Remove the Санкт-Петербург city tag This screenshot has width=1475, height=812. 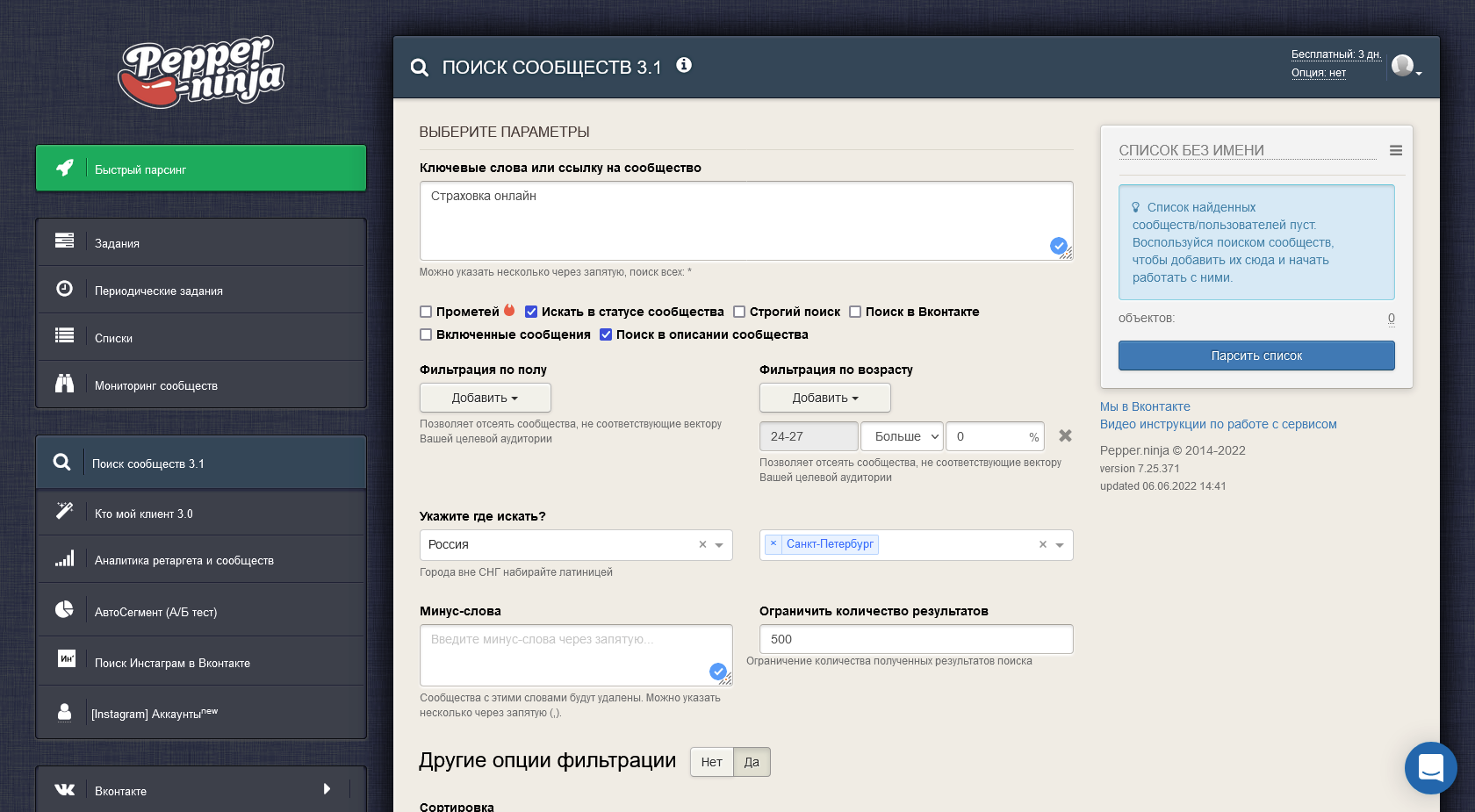(x=773, y=543)
